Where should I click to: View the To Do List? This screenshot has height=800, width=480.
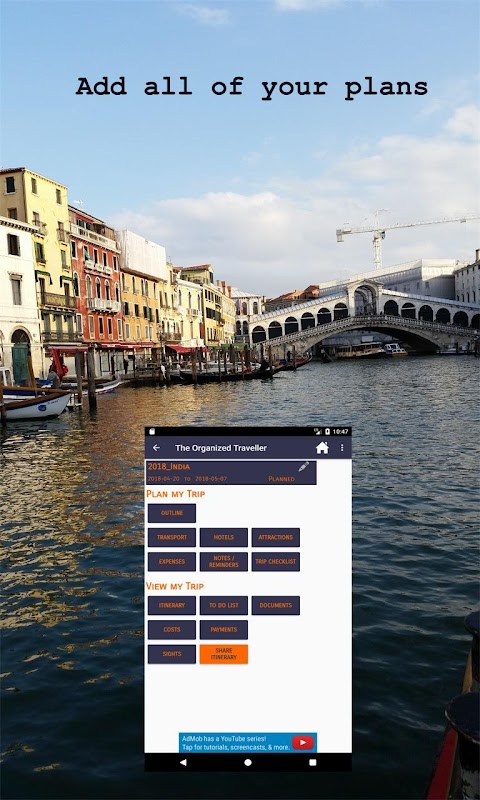tap(223, 606)
